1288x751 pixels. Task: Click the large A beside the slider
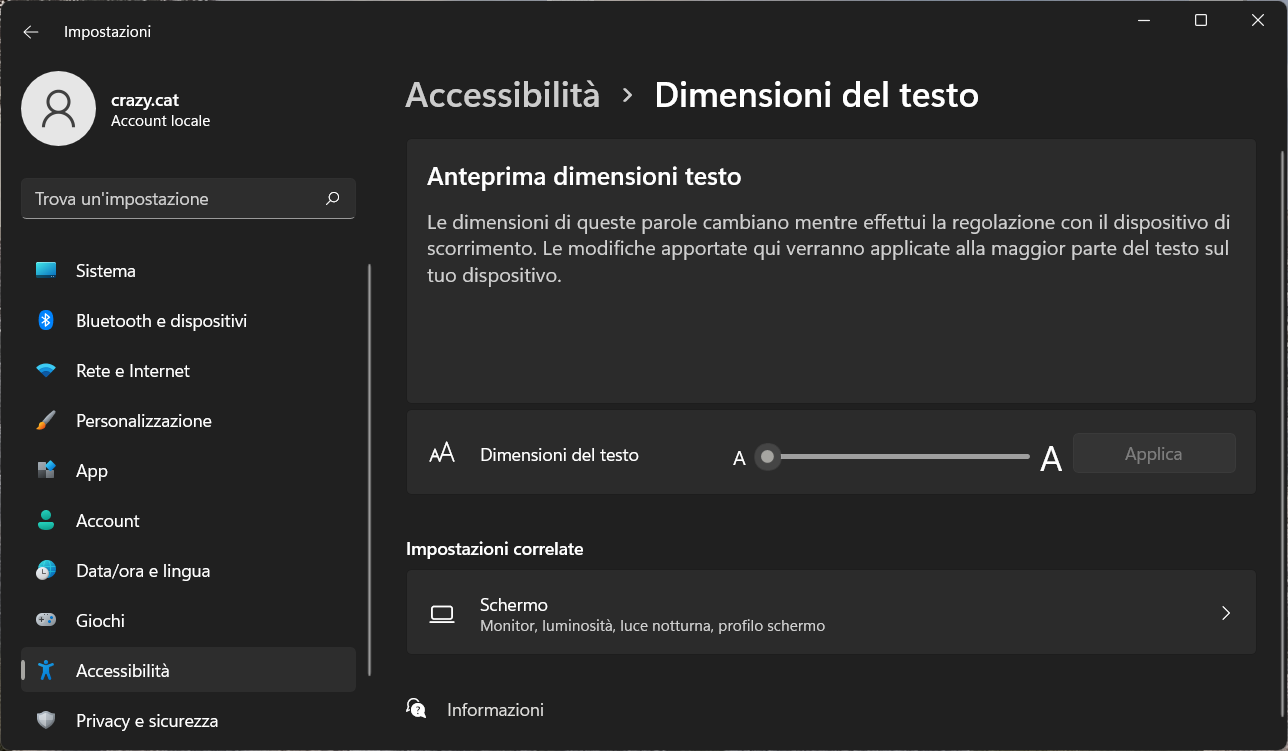pos(1051,459)
